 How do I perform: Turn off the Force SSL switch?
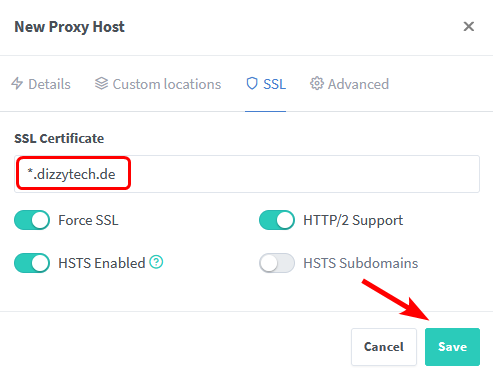click(x=32, y=220)
